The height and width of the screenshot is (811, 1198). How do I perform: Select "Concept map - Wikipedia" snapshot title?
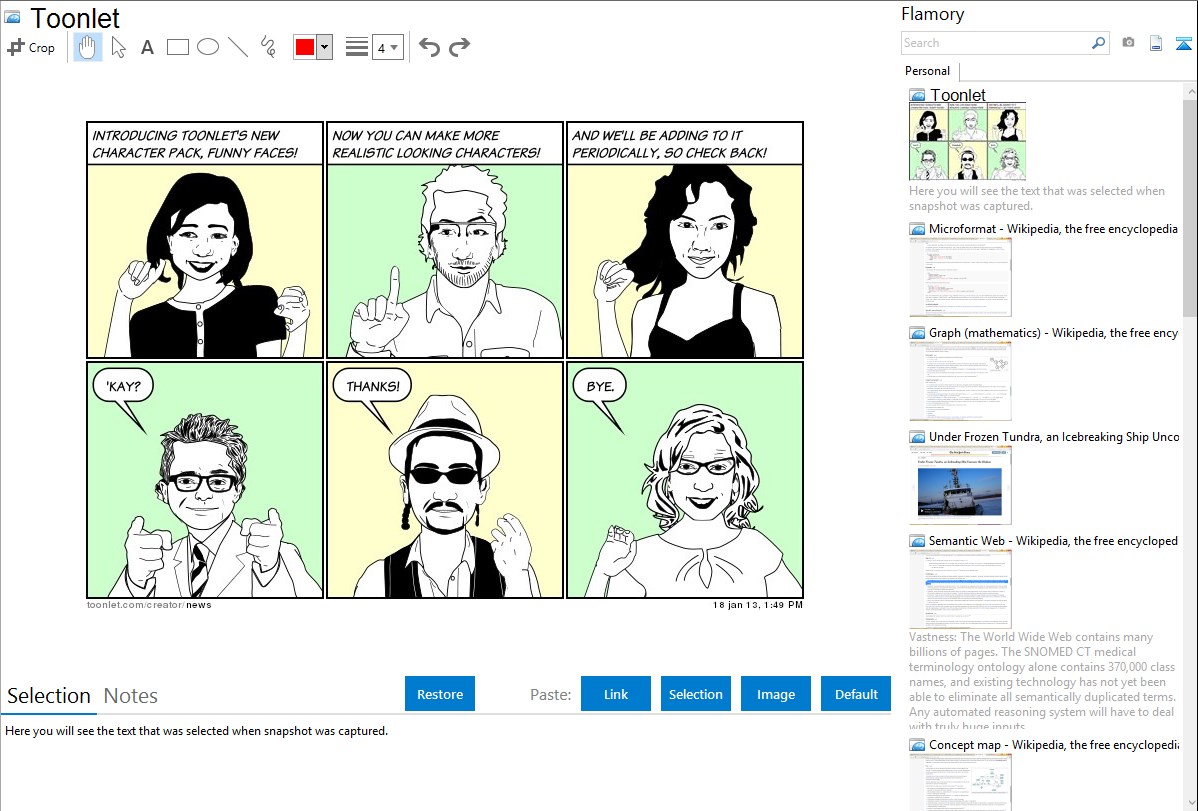pyautogui.click(x=1054, y=745)
